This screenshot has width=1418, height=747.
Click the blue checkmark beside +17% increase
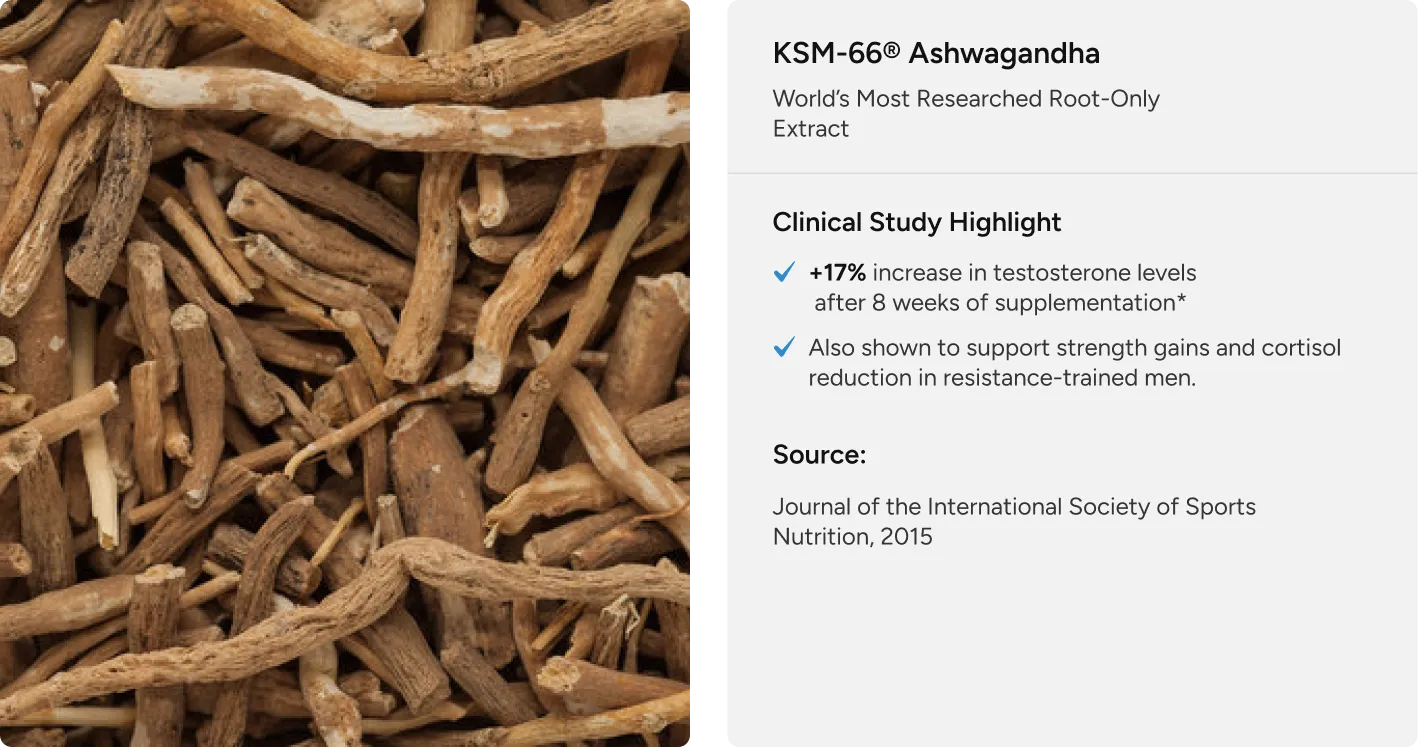pos(785,272)
